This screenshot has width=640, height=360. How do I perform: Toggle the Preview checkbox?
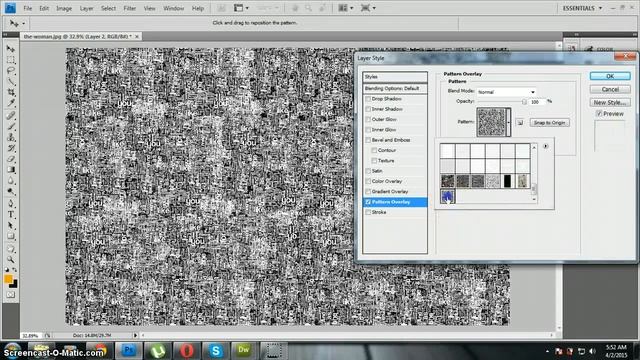point(599,114)
